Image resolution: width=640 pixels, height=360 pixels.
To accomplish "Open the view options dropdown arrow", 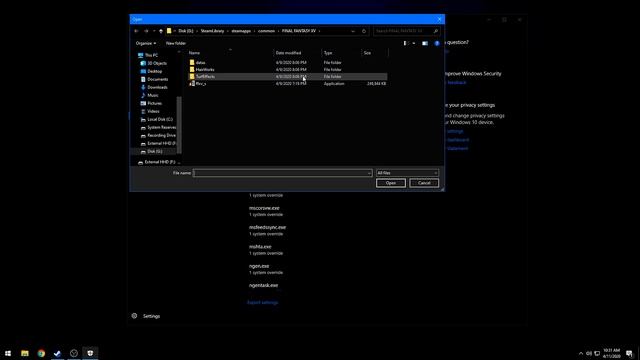I will pos(413,43).
